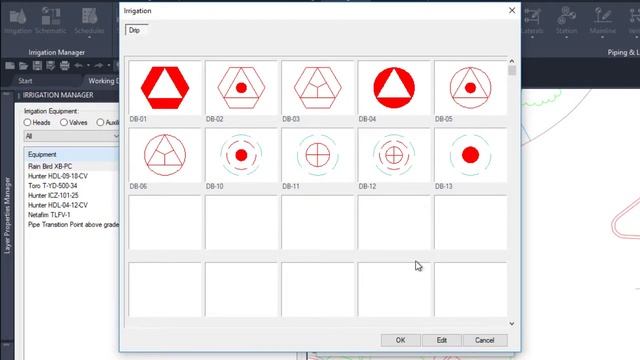Expand the Undo history dropdown arrow
This screenshot has width=640, height=360.
(x=88, y=65)
